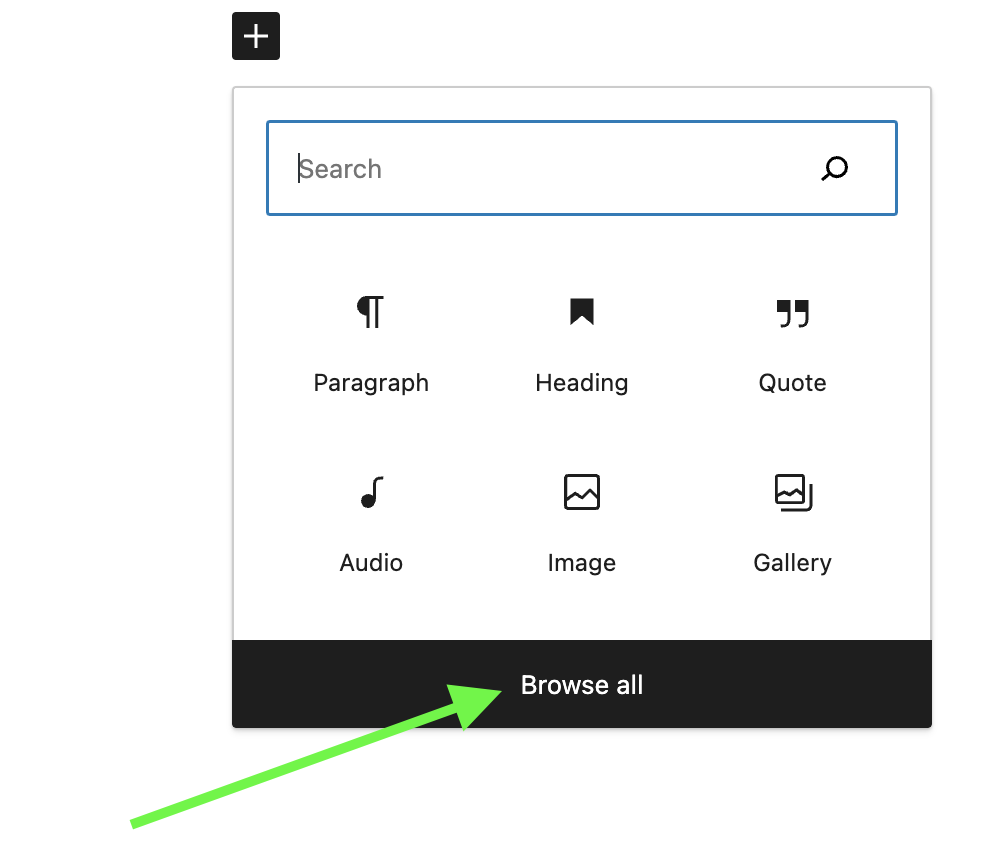Viewport: 1008px width, 862px height.
Task: Click the stacked images Gallery icon
Action: pos(792,492)
